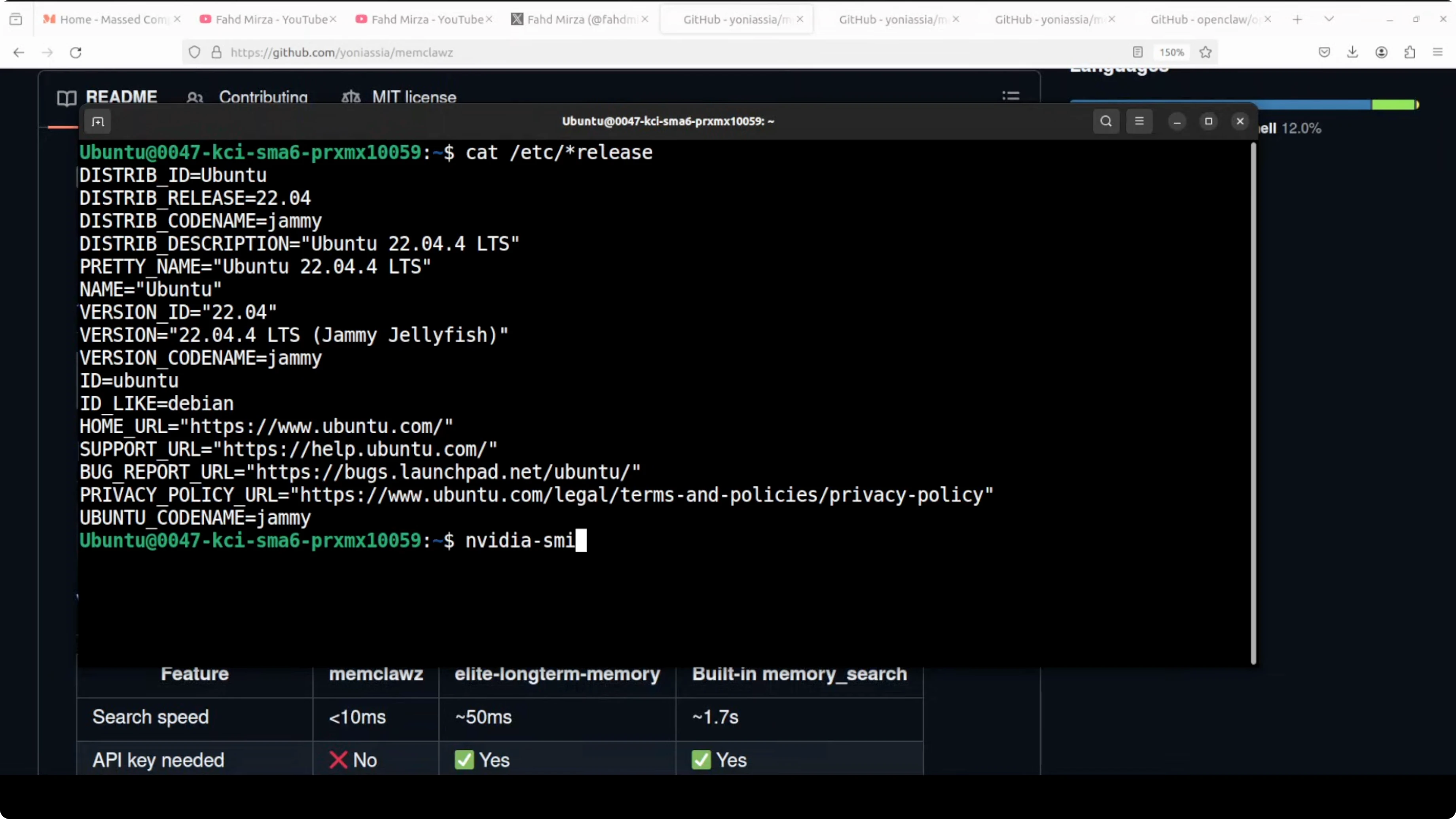Open Firefox application menu
Image resolution: width=1456 pixels, height=819 pixels.
(x=1438, y=53)
